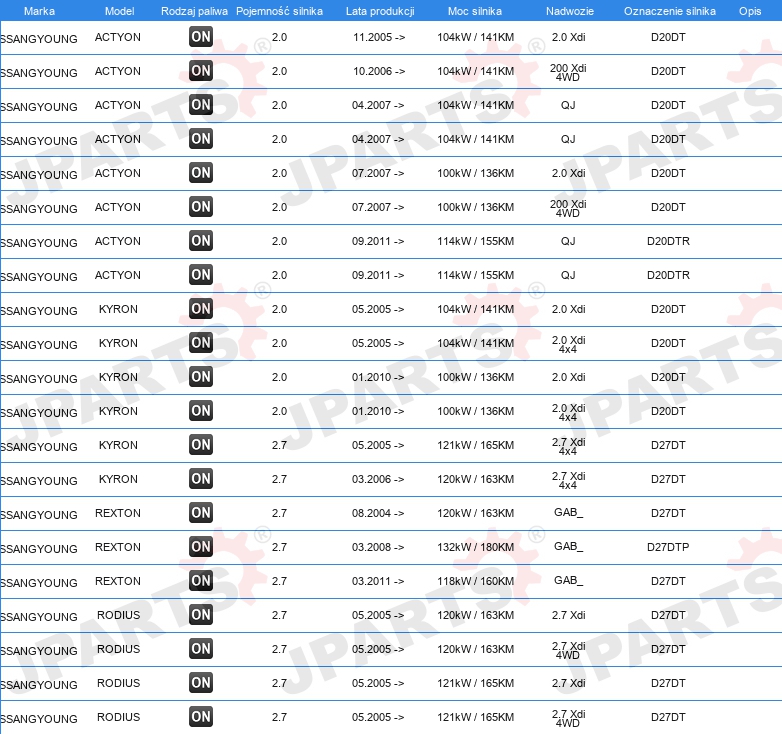782x734 pixels.
Task: Click ON badge for KYRON 121kW / 165KM row
Action: 201,445
